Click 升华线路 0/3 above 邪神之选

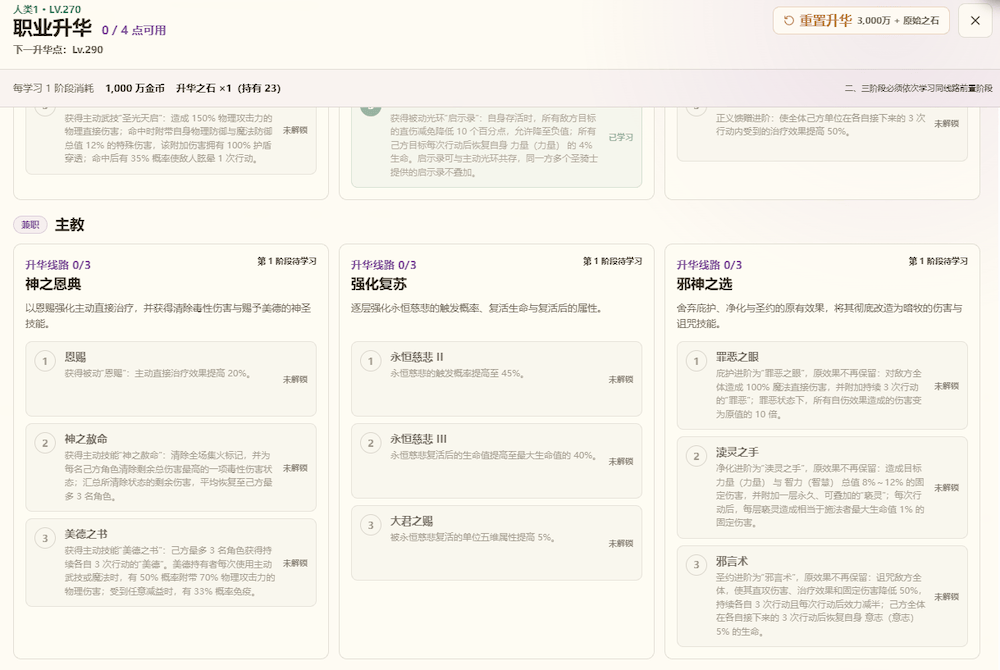point(710,265)
